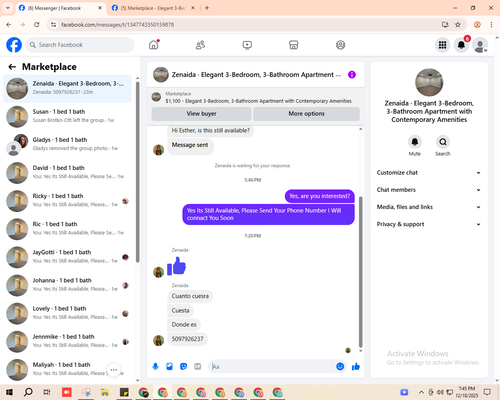Show hidden system tray icons
The height and width of the screenshot is (400, 500).
coord(421,392)
